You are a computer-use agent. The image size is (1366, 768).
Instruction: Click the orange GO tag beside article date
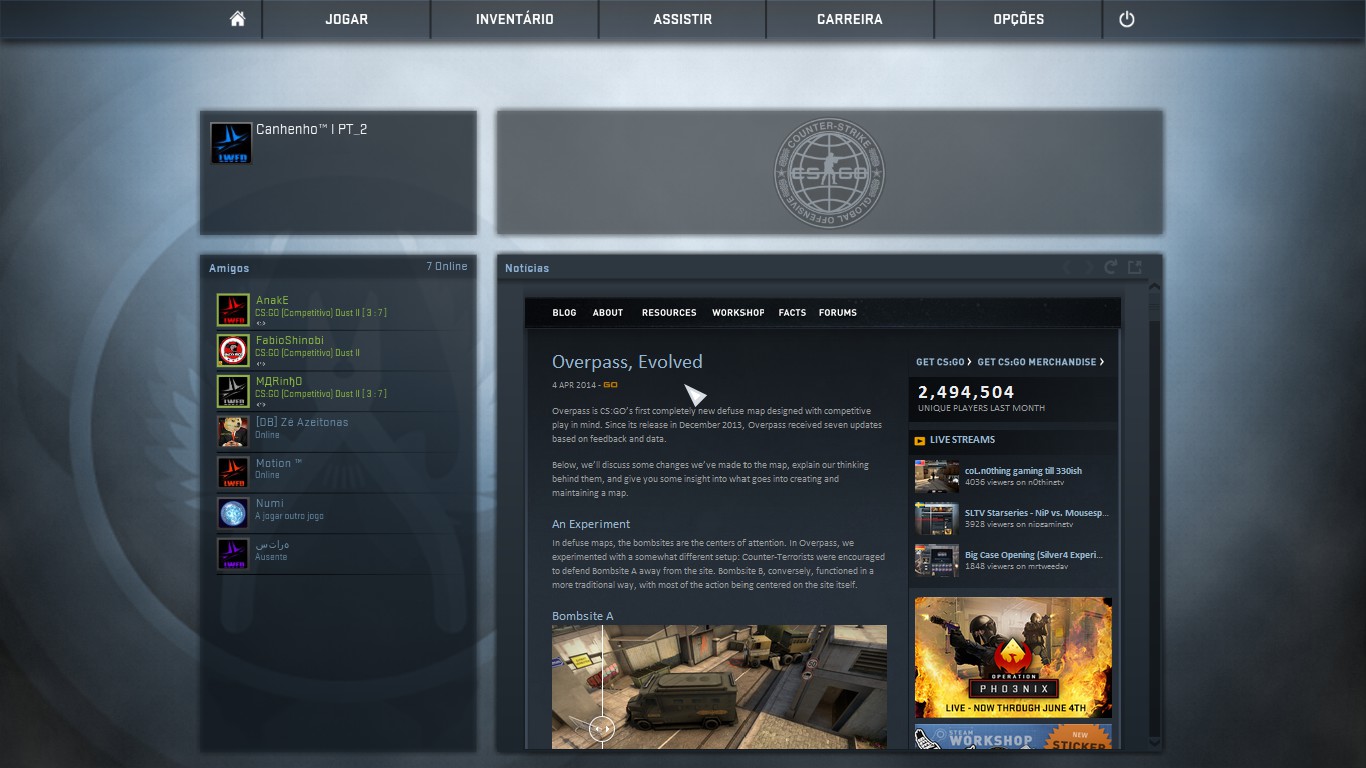(610, 385)
